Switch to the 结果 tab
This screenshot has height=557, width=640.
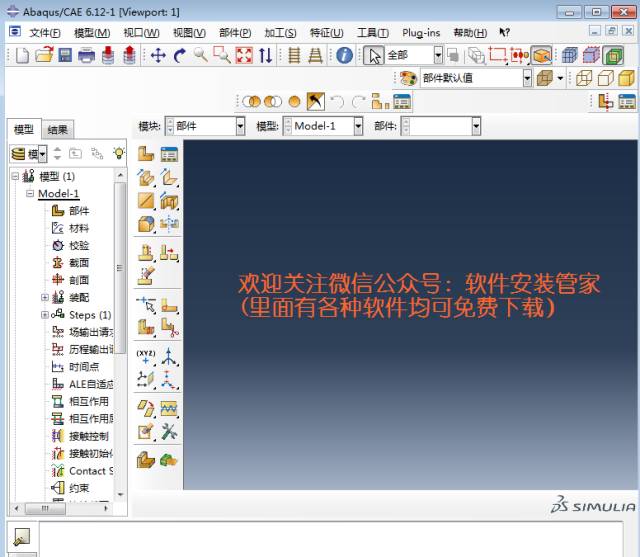tap(58, 129)
